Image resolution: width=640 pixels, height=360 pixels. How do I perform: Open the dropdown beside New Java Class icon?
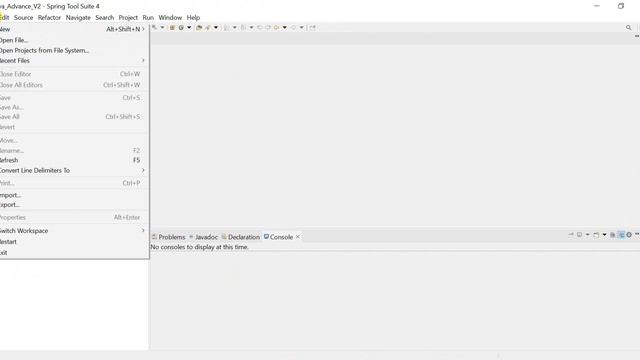(x=189, y=27)
